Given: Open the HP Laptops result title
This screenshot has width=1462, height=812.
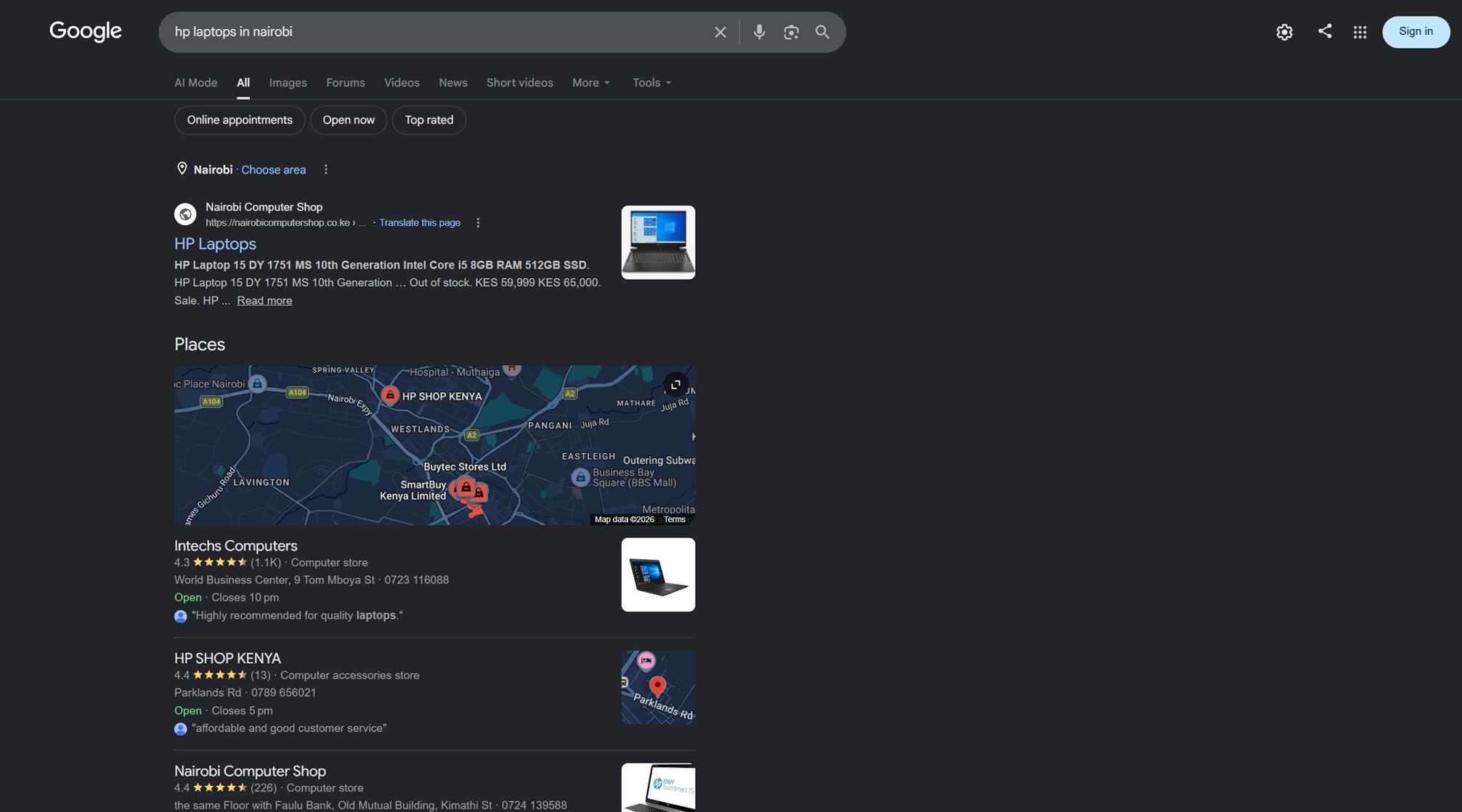Looking at the screenshot, I should 215,244.
